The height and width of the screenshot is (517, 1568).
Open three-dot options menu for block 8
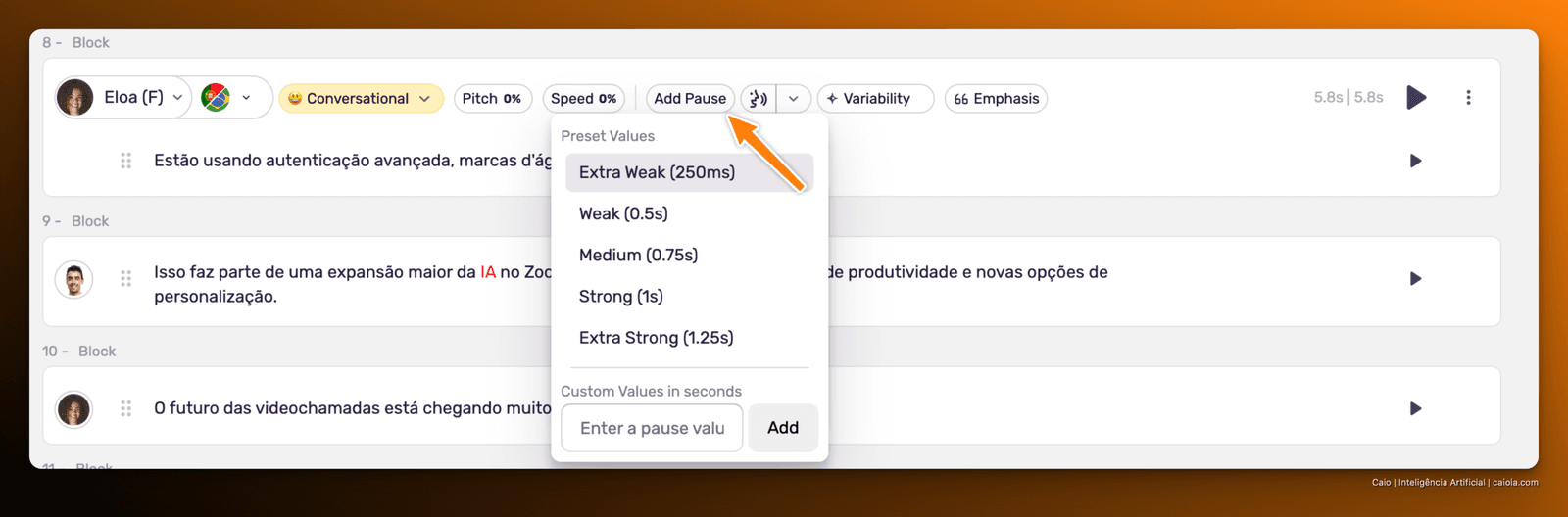click(x=1468, y=97)
